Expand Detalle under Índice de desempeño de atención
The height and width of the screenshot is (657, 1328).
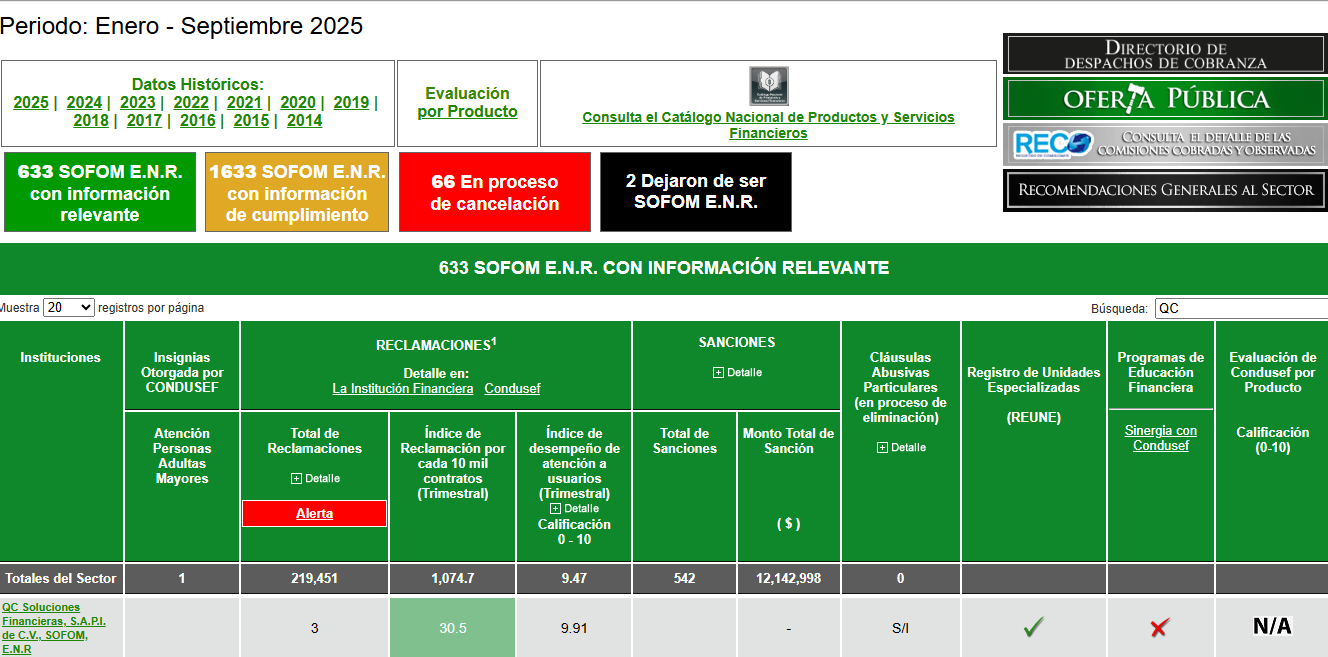point(573,508)
